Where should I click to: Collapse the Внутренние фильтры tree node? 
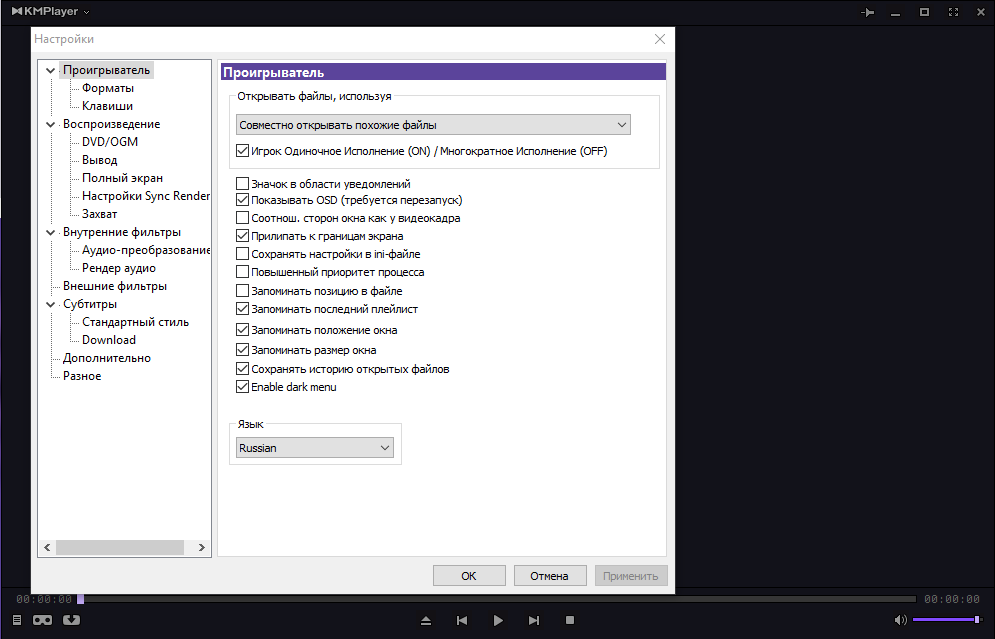click(50, 233)
